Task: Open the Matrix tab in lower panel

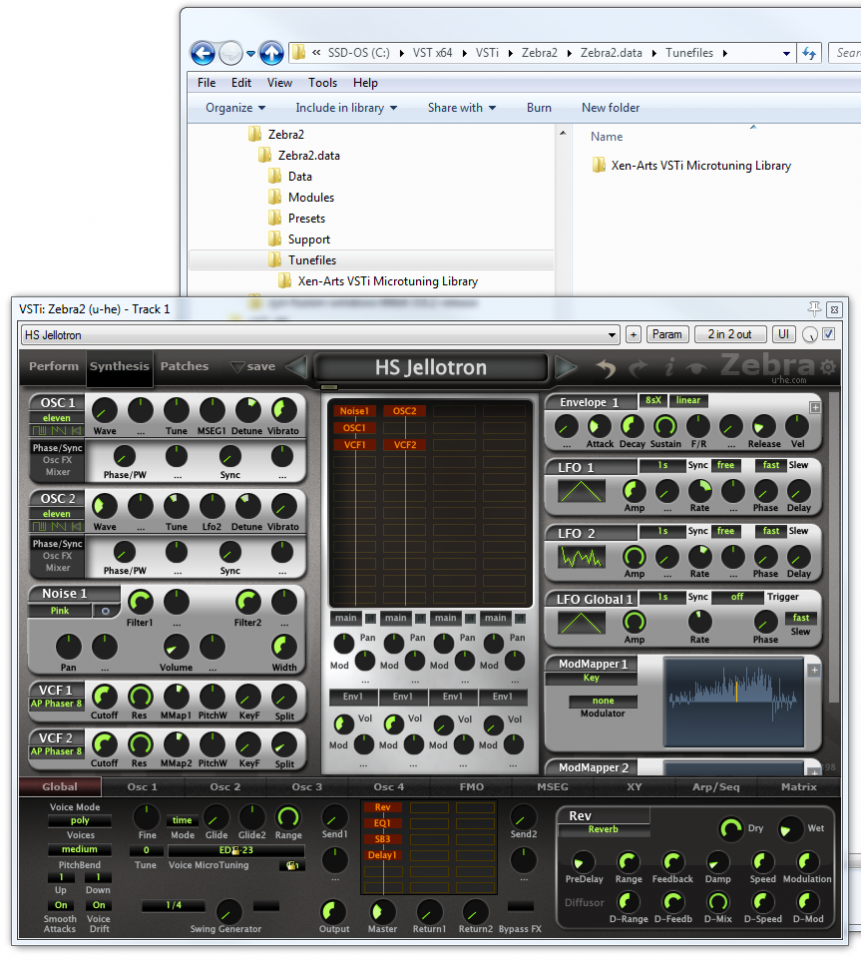Action: point(798,787)
